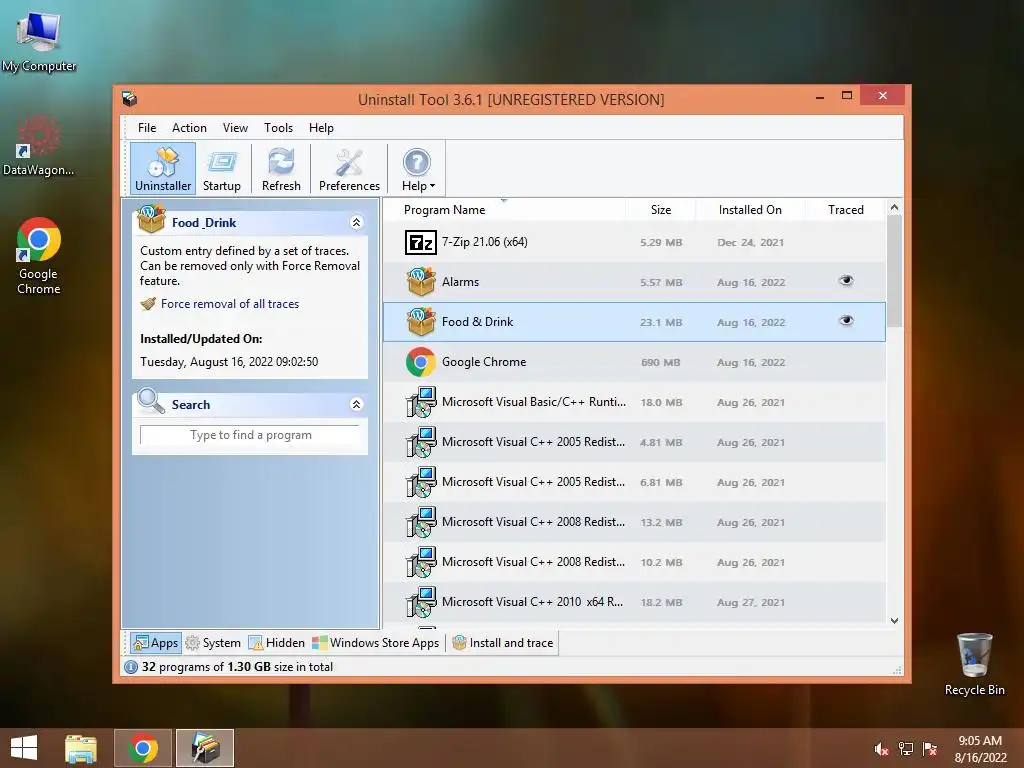The height and width of the screenshot is (768, 1024).
Task: Open the Google Chrome desktop shortcut
Action: [x=39, y=256]
